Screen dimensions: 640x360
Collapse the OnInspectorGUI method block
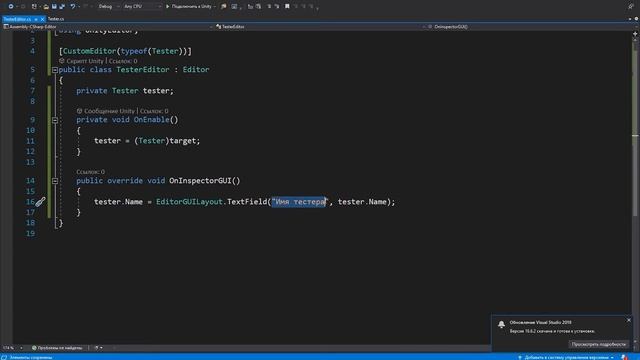[55, 181]
